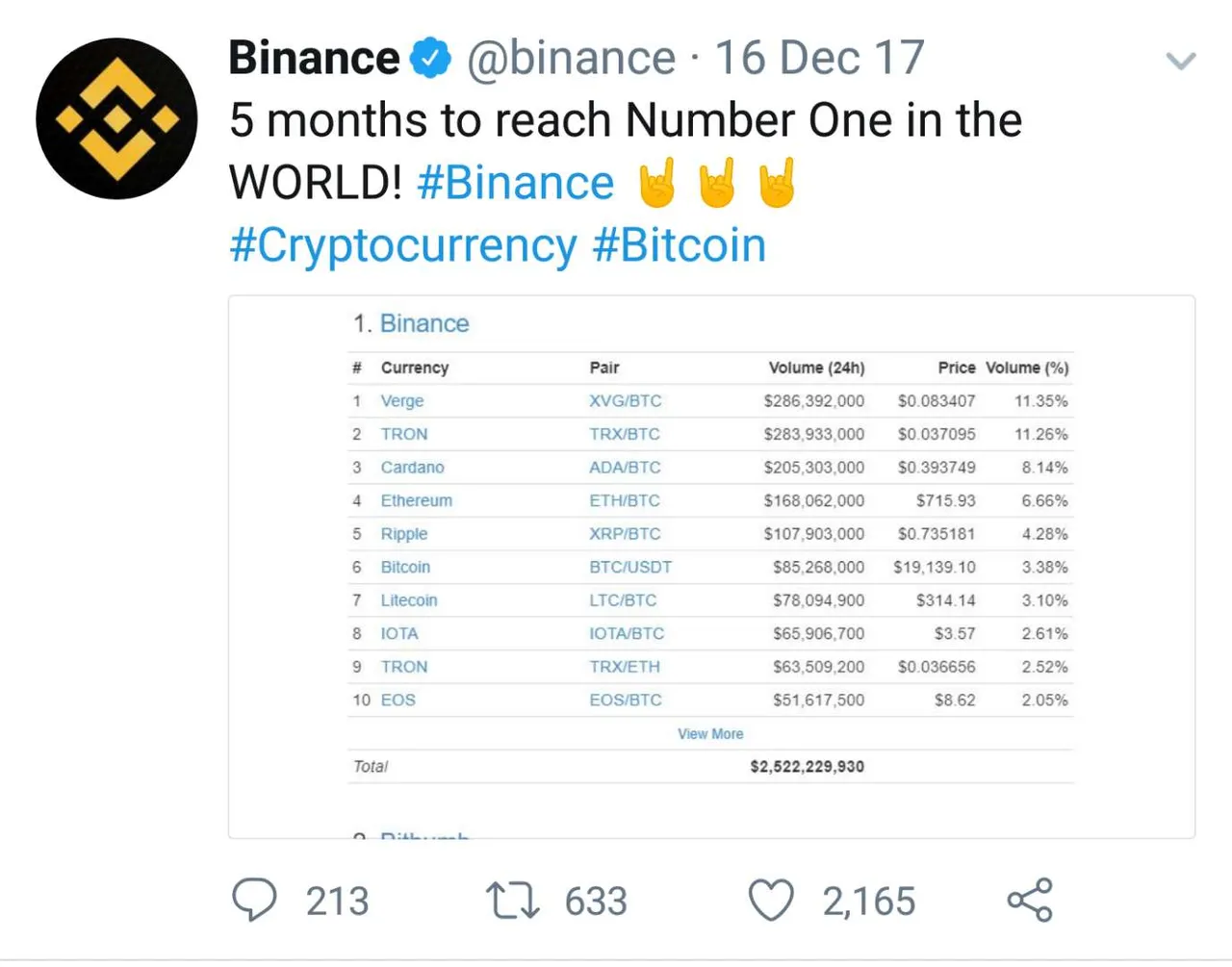The width and height of the screenshot is (1232, 967).
Task: Click the blue verified badge
Action: click(x=430, y=58)
